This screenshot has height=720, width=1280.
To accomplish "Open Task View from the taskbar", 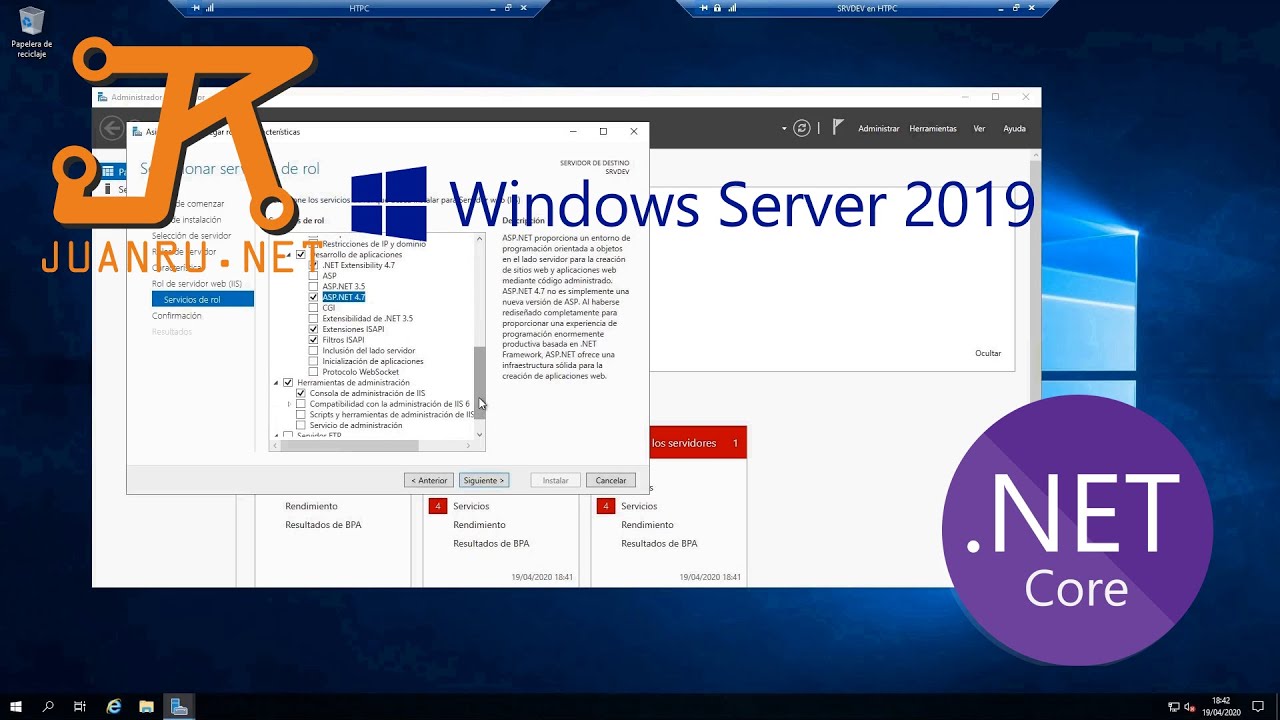I will point(80,707).
